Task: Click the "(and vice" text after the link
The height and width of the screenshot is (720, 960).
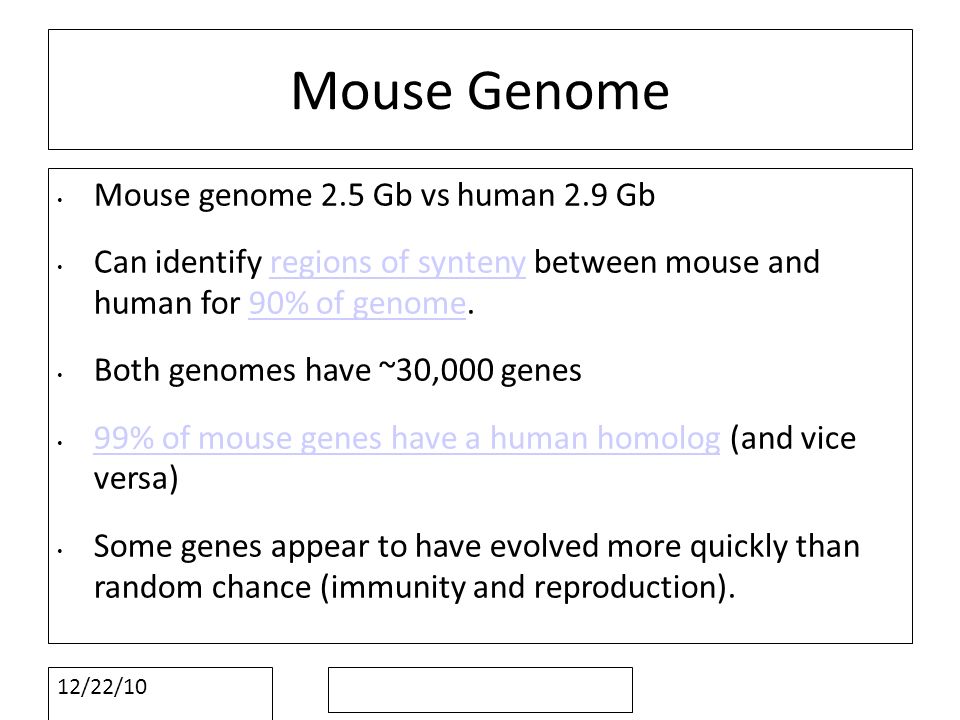Action: pos(793,439)
